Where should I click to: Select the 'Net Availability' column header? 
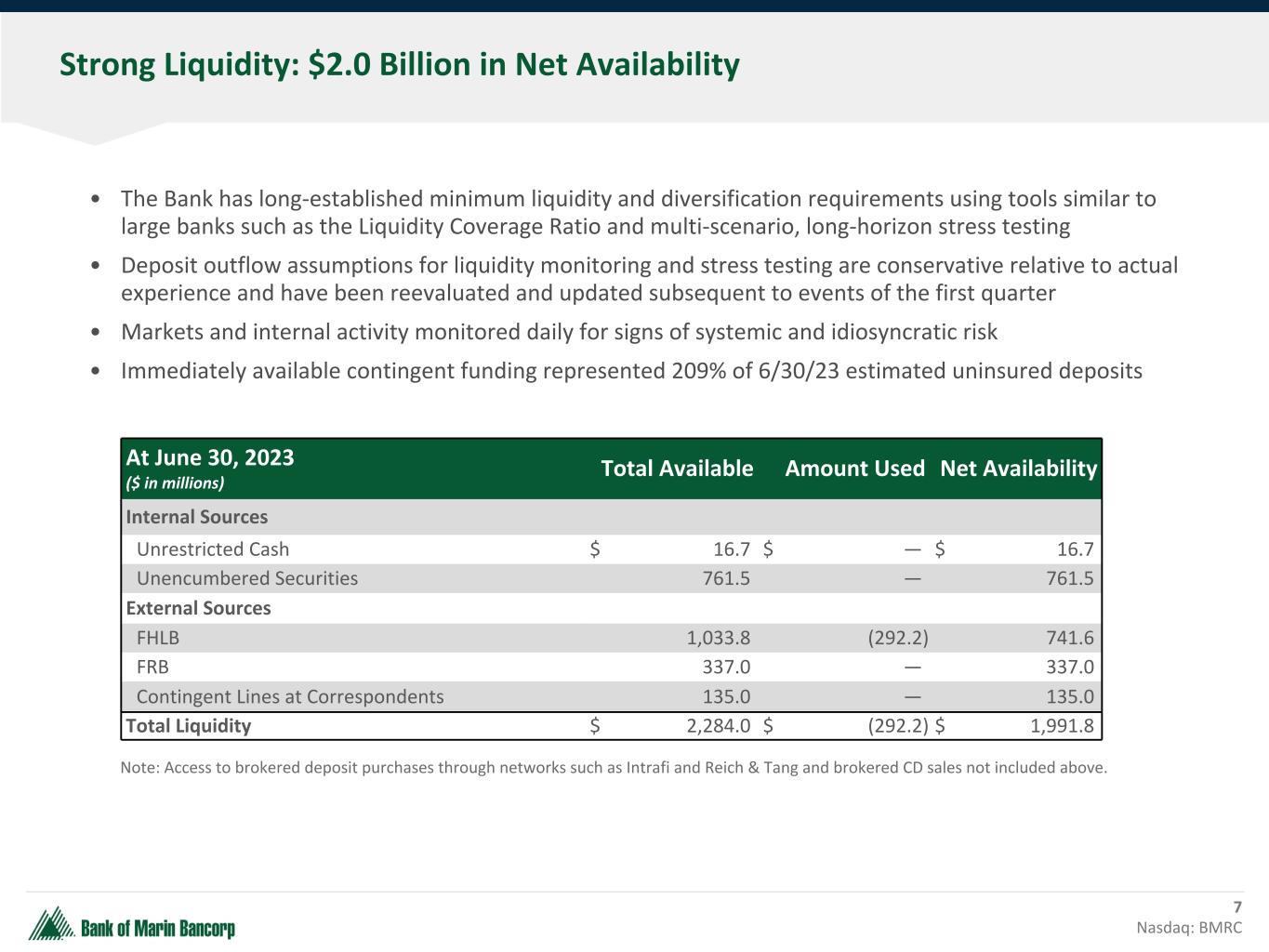click(x=1018, y=469)
